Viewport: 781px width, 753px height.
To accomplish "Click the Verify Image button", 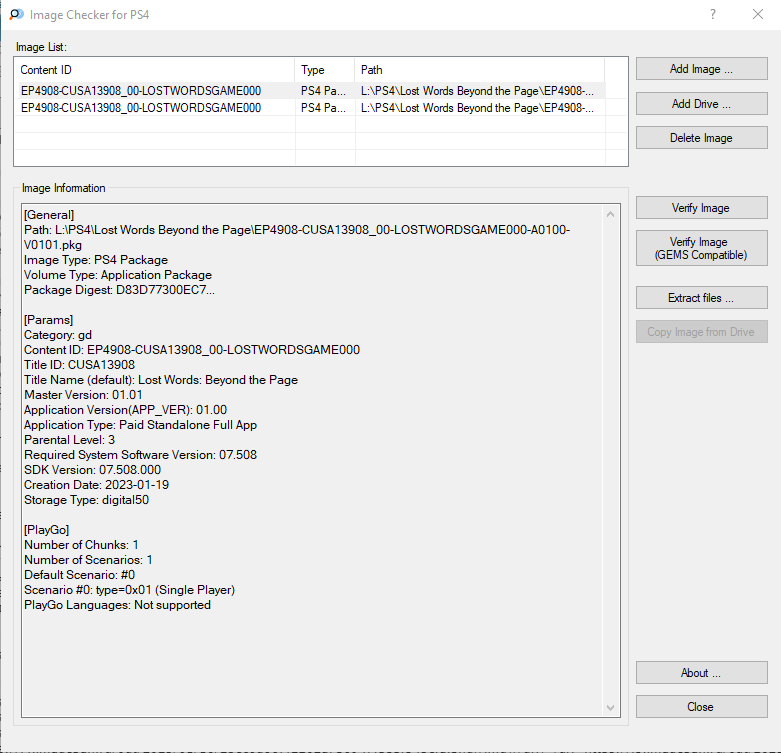I will click(701, 208).
